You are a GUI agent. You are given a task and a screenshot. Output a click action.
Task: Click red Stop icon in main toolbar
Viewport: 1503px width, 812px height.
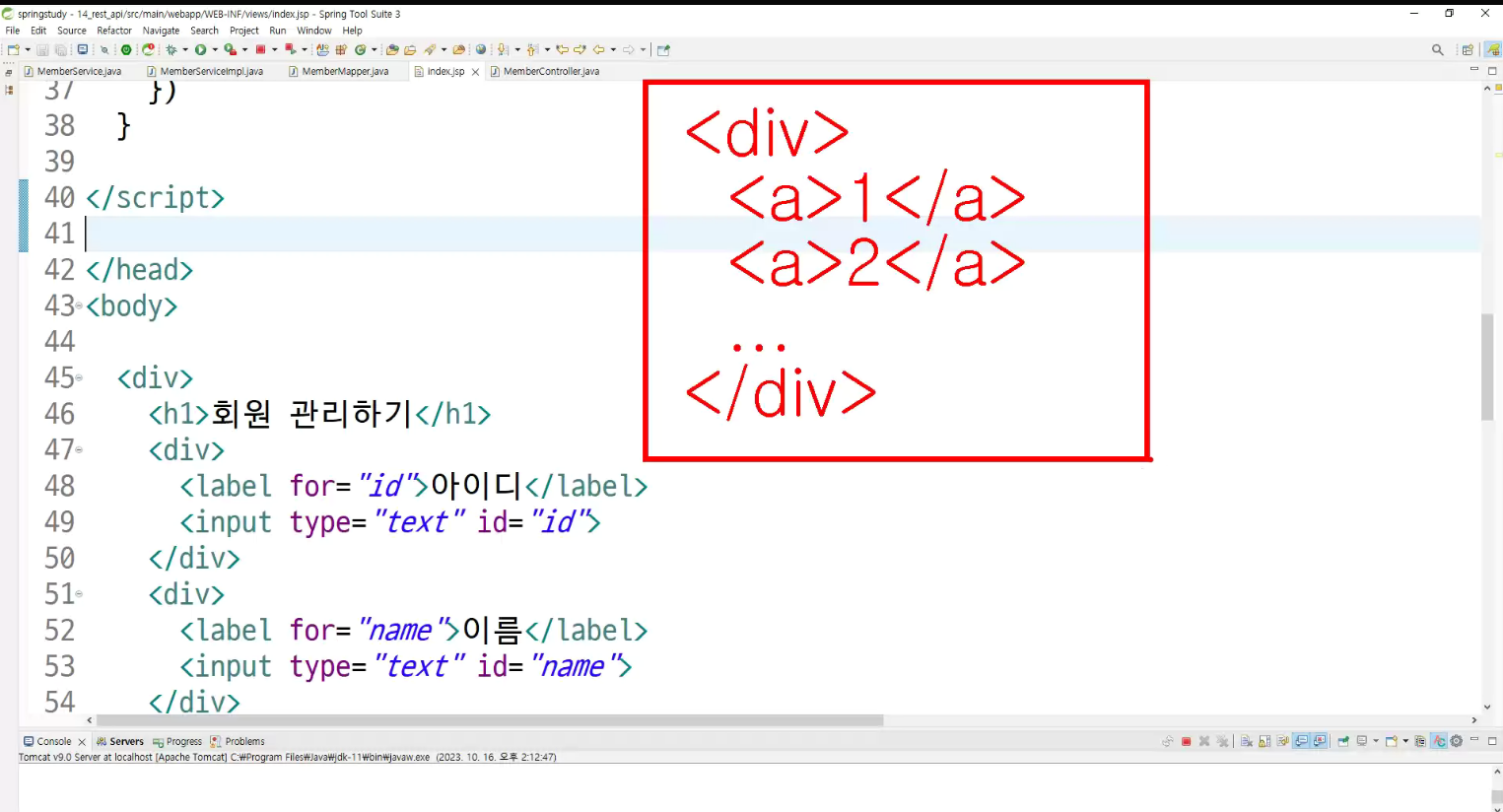261,49
